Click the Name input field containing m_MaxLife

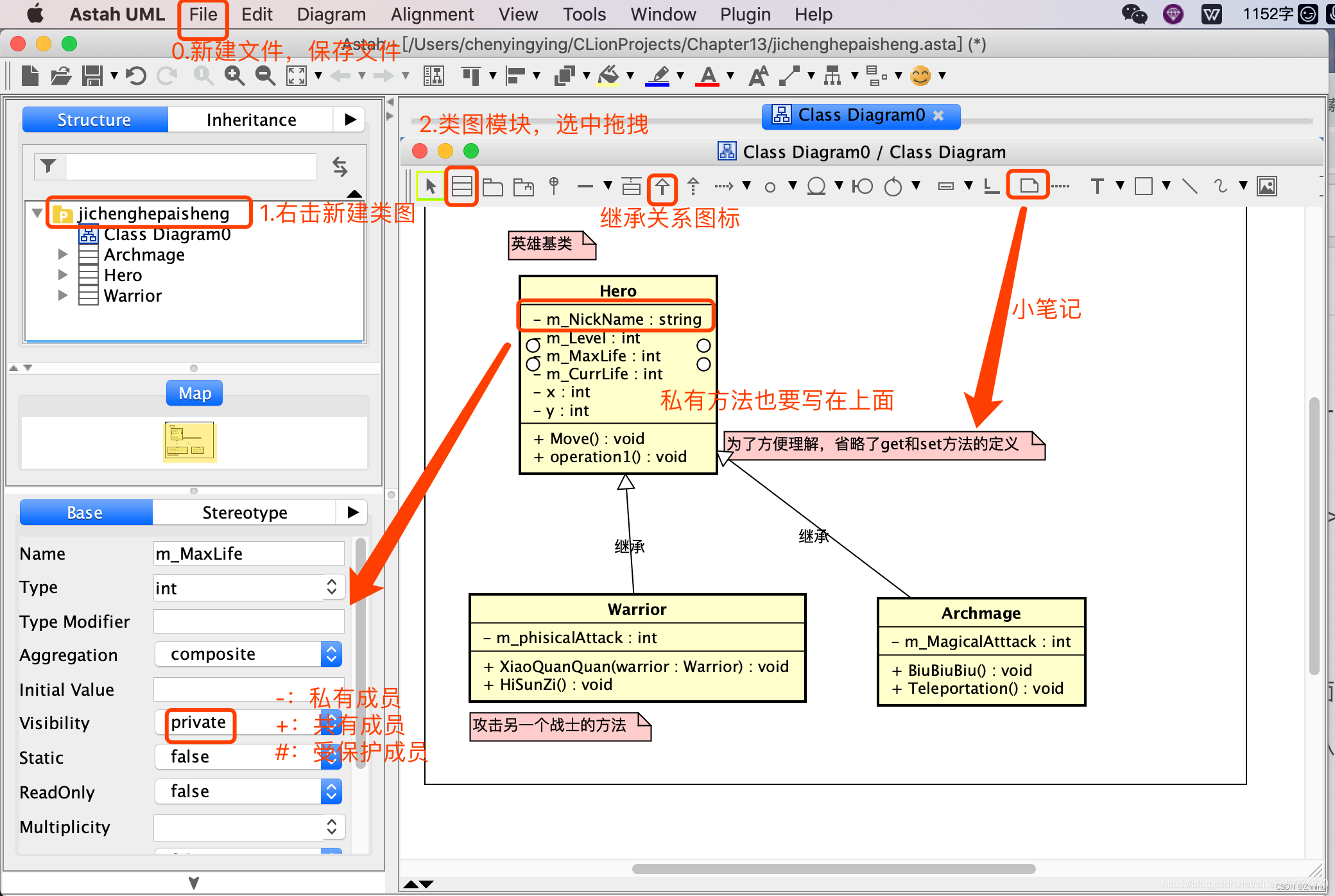pyautogui.click(x=248, y=553)
